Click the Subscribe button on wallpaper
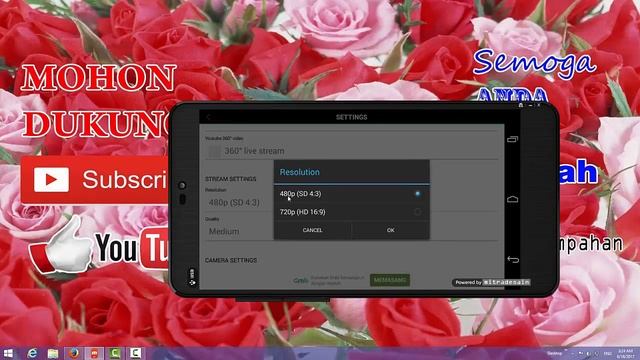 [95, 180]
